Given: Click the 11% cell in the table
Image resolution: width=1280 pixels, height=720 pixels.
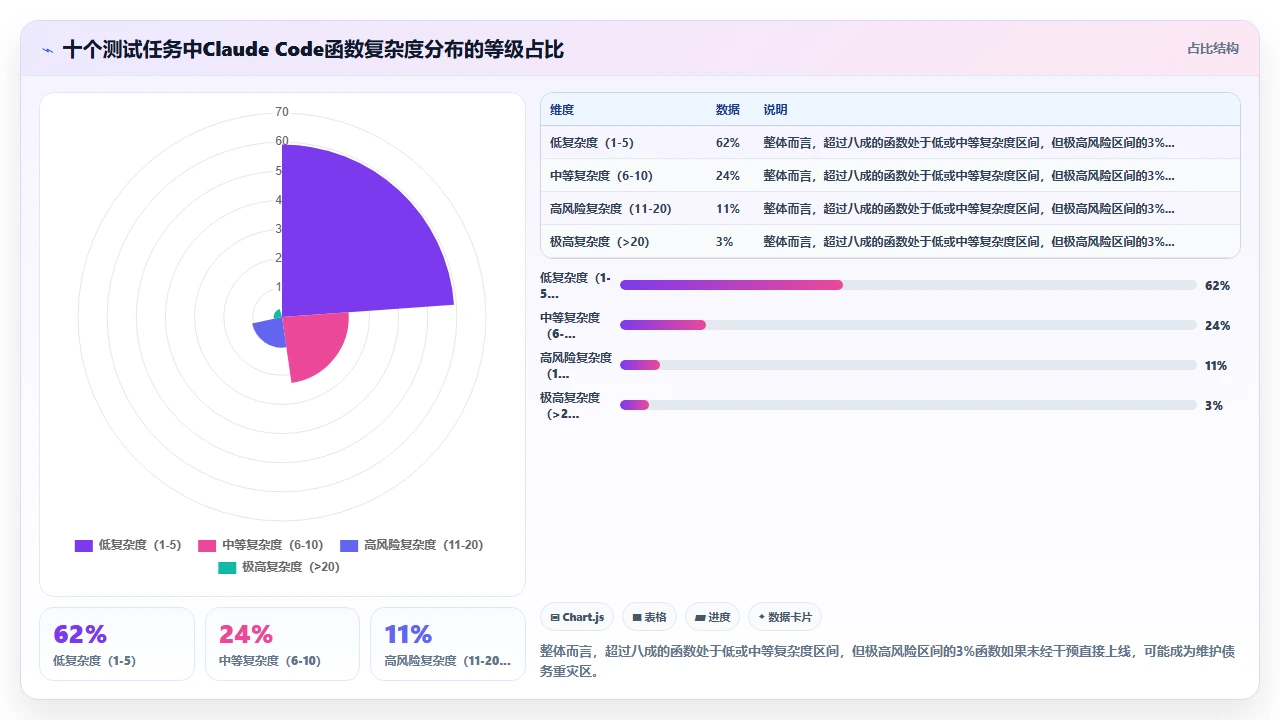Looking at the screenshot, I should (728, 209).
